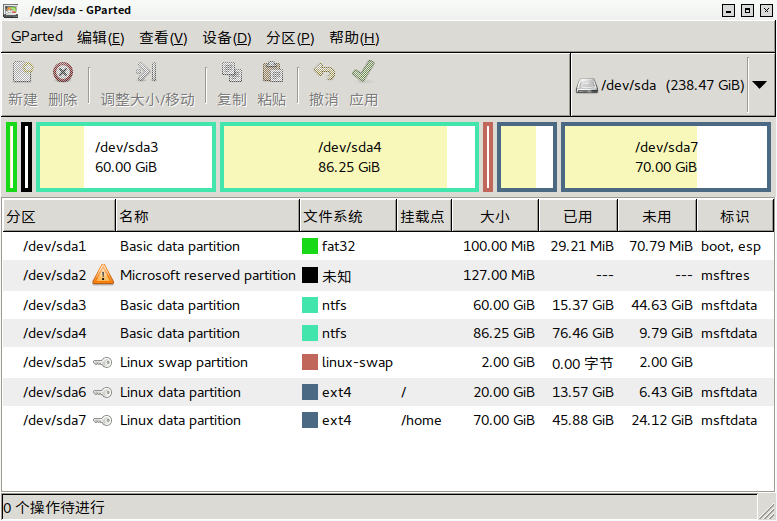Click the green fat32 color swatch
Image resolution: width=777 pixels, height=521 pixels.
coord(310,246)
